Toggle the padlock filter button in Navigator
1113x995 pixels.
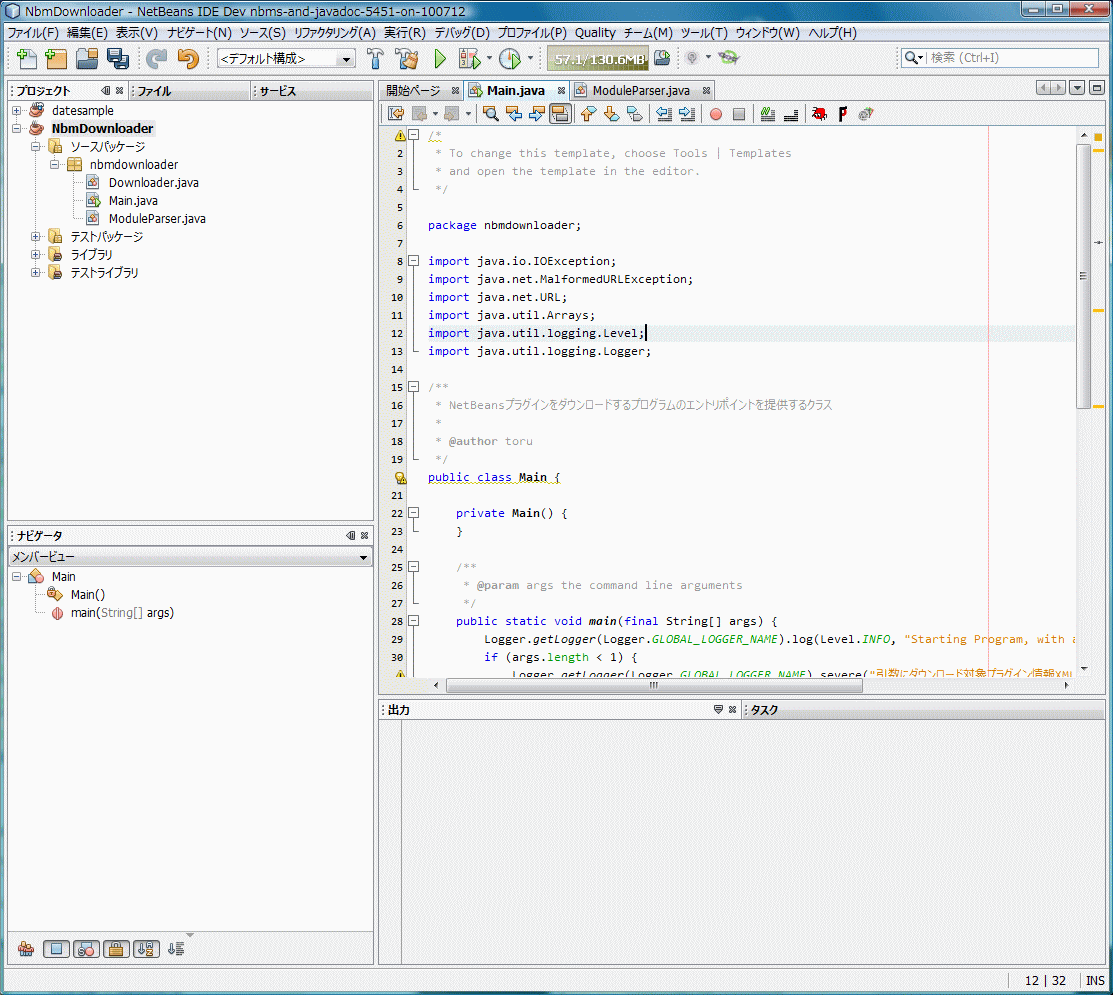coord(116,949)
